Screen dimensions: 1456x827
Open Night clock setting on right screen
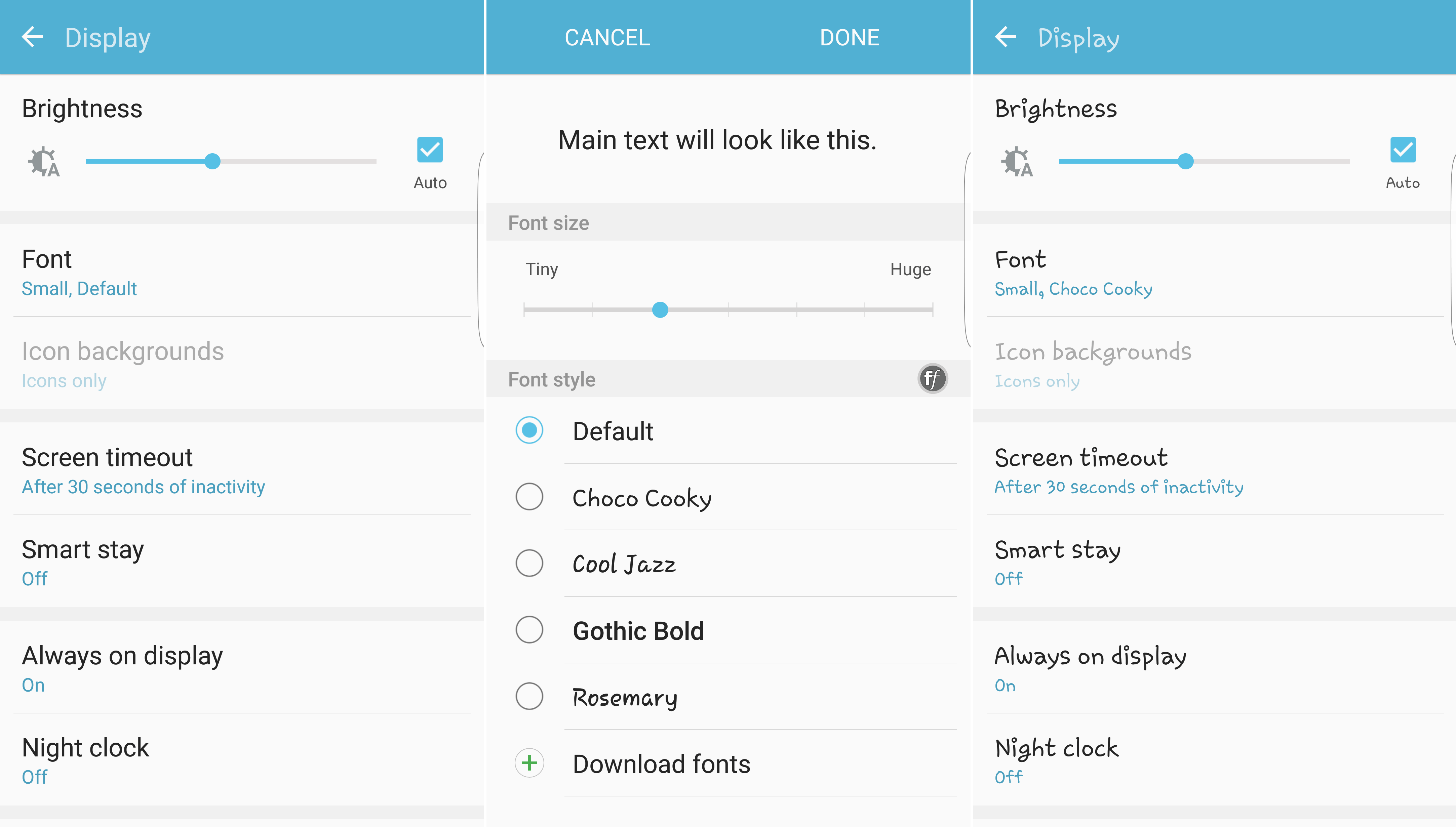click(x=1057, y=760)
